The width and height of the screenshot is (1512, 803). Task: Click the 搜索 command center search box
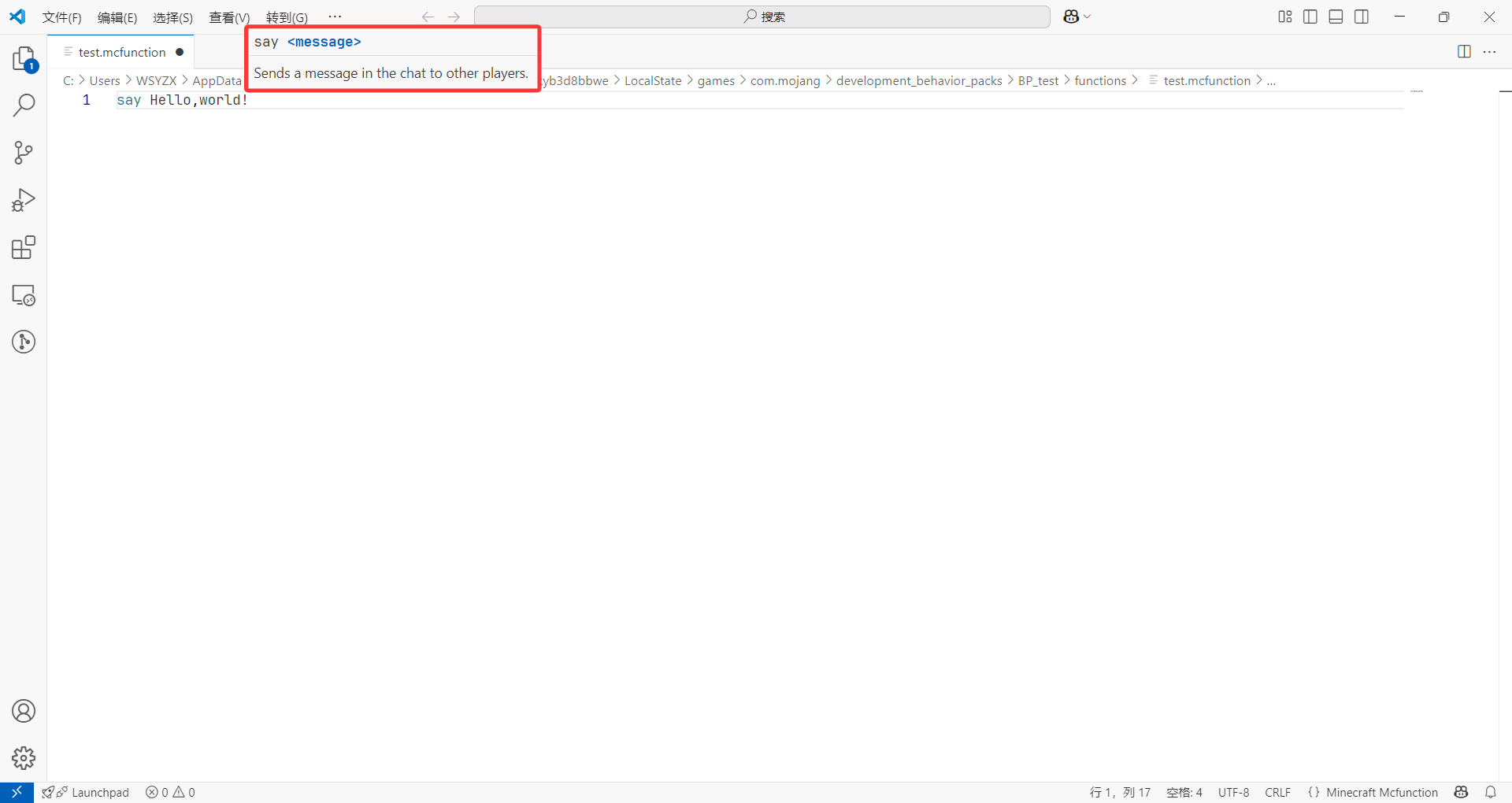click(x=762, y=17)
